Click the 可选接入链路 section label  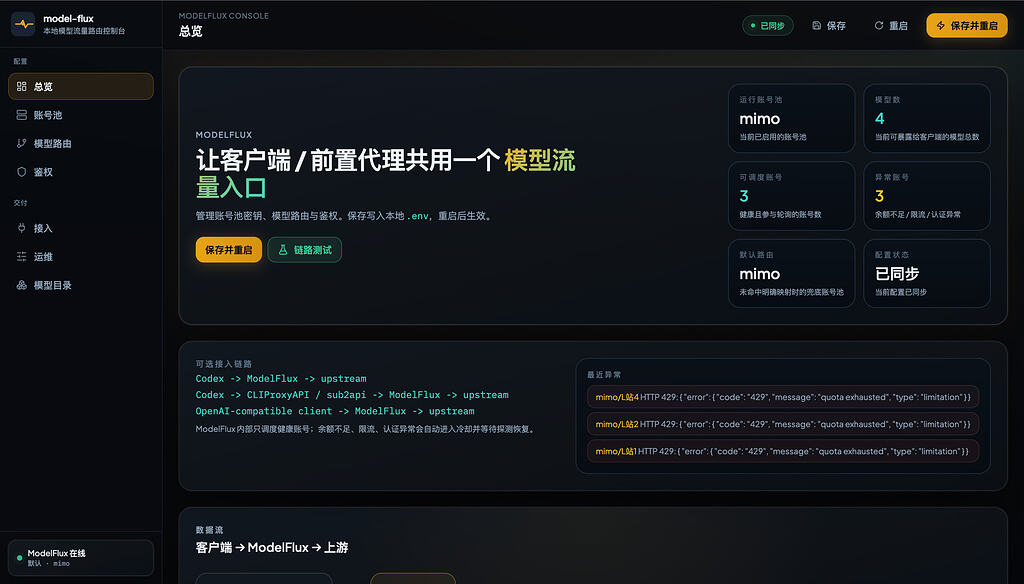(x=223, y=364)
